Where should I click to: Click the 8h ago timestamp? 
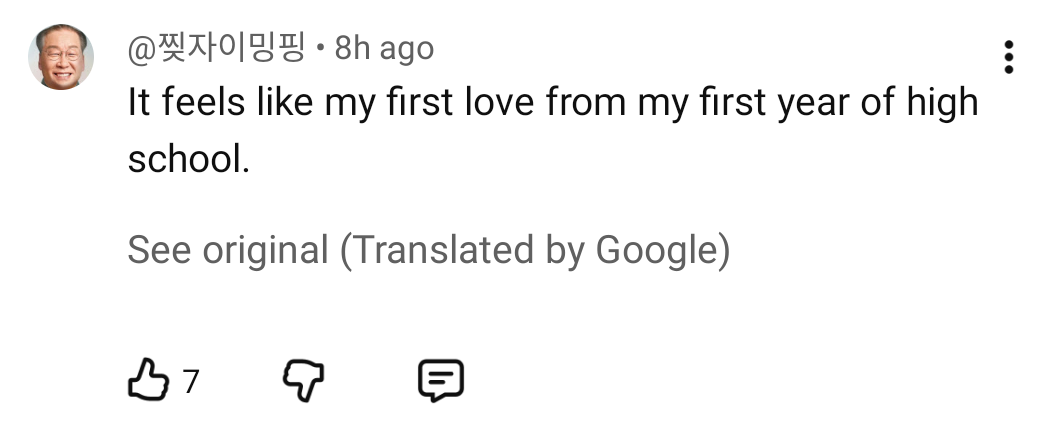[x=384, y=48]
